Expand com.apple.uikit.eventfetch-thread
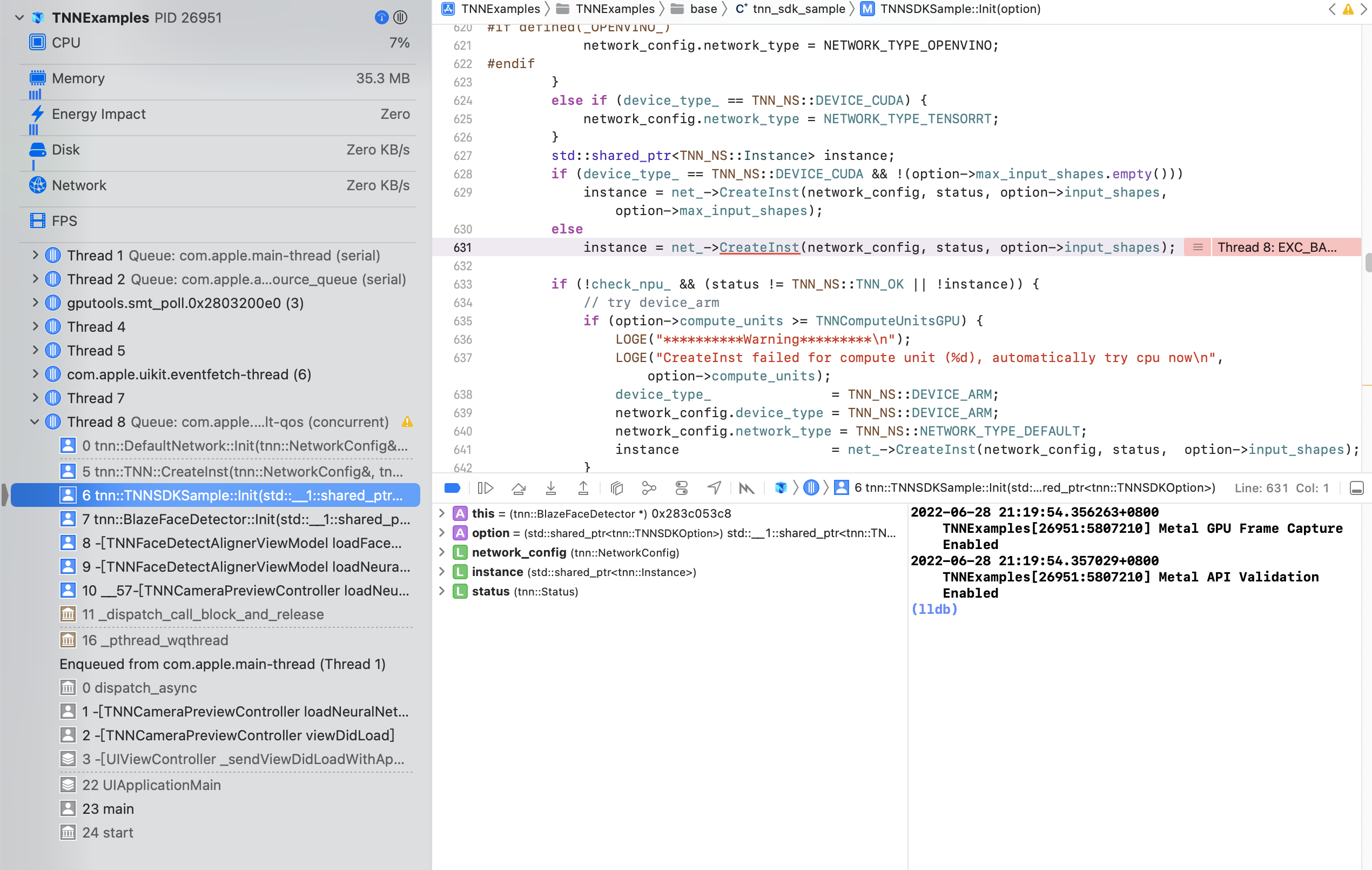This screenshot has height=870, width=1372. (35, 374)
